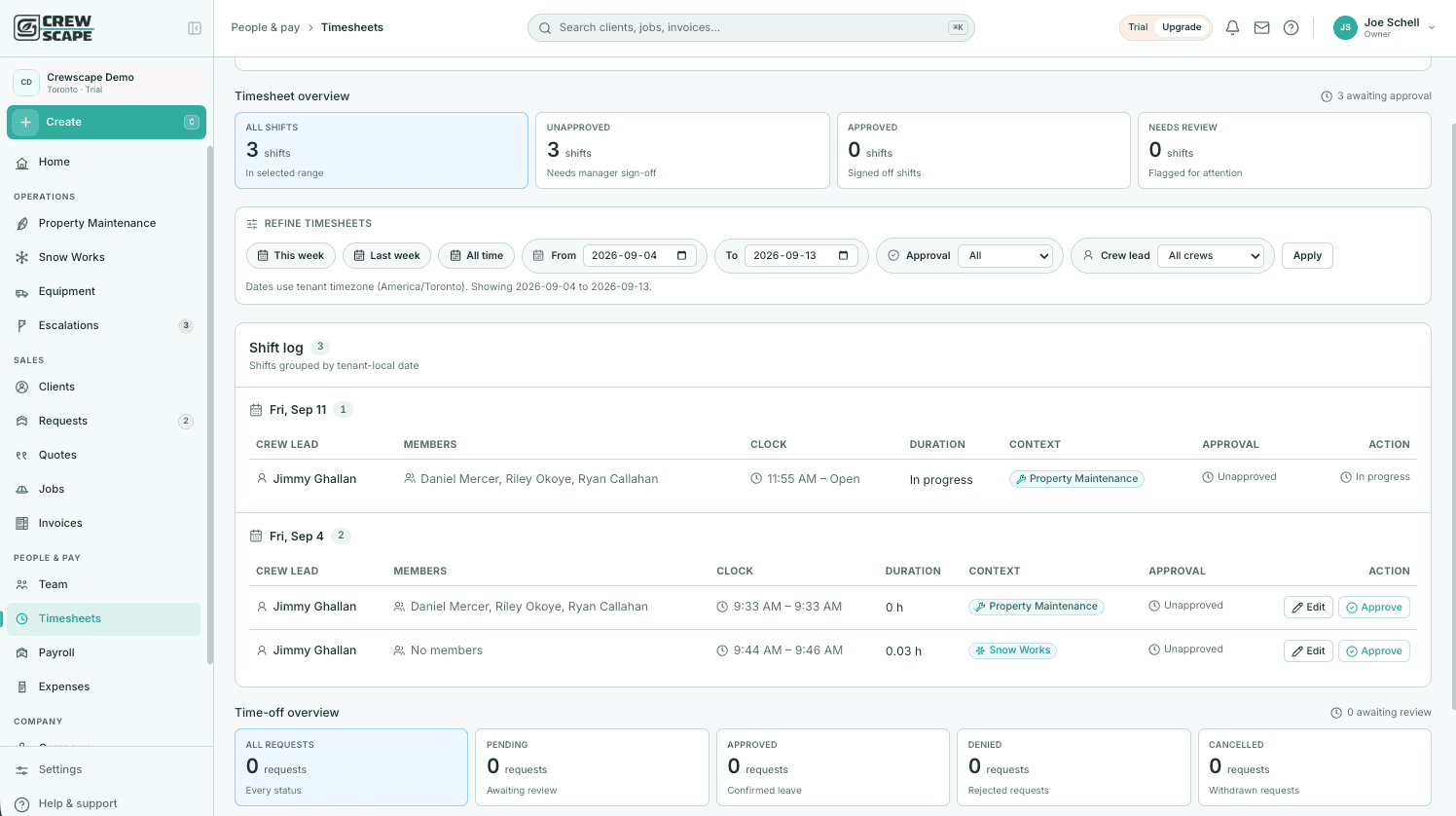Click the Upgrade trial pill
1456x816 pixels.
(1182, 27)
